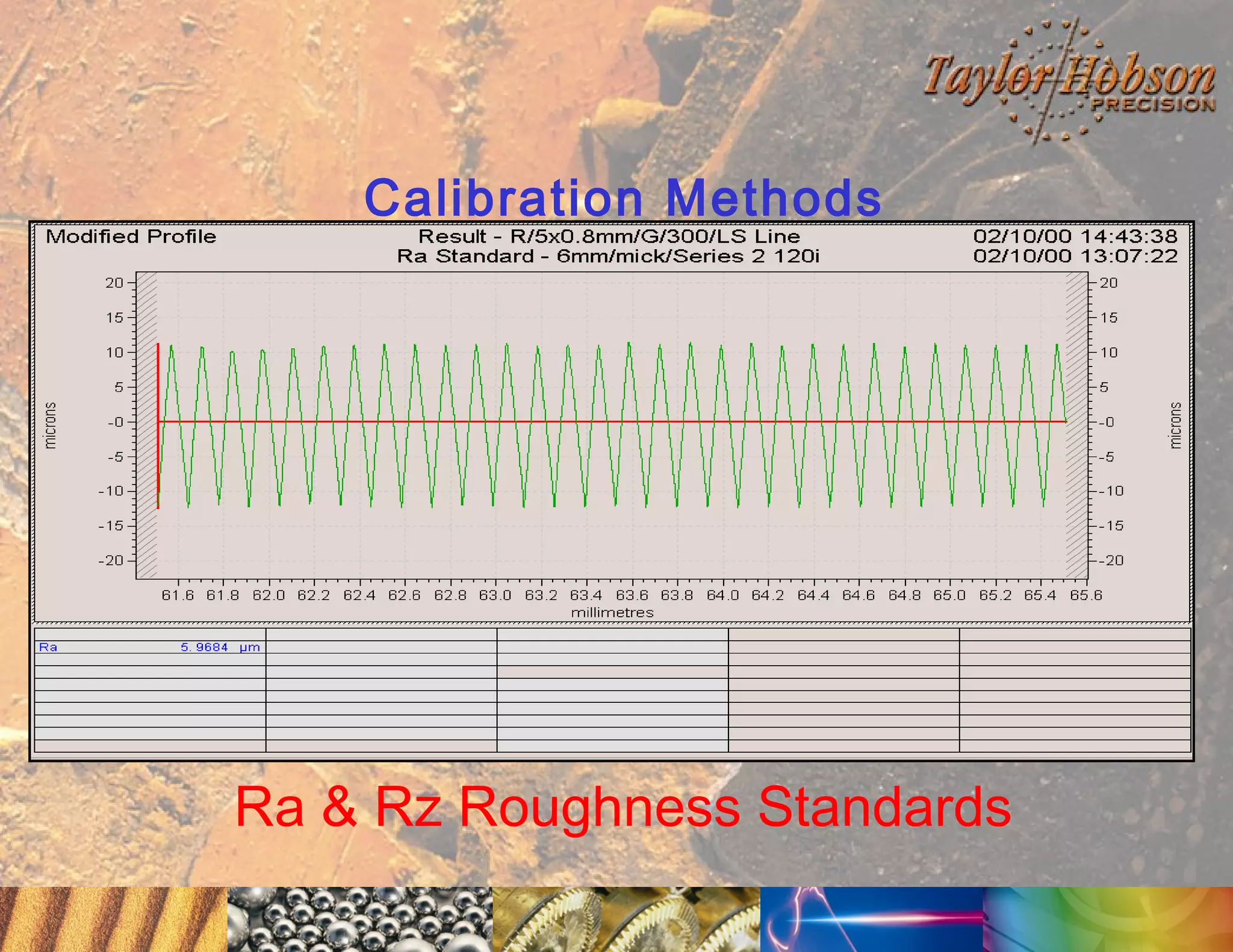This screenshot has width=1233, height=952.
Task: Click the Ra value '5.9684 µm'
Action: point(220,648)
